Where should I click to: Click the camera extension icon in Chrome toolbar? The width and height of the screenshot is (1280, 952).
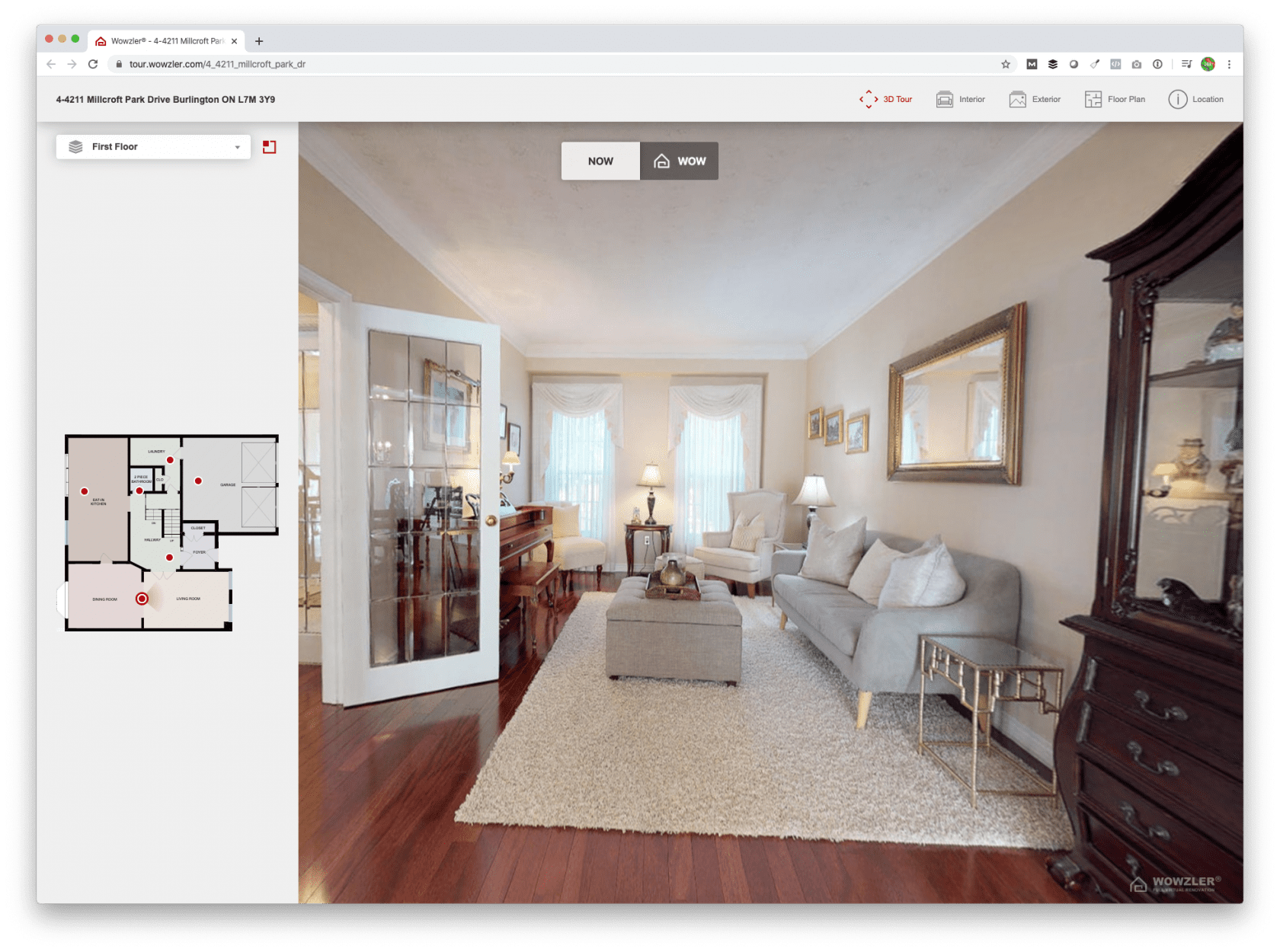coord(1136,65)
